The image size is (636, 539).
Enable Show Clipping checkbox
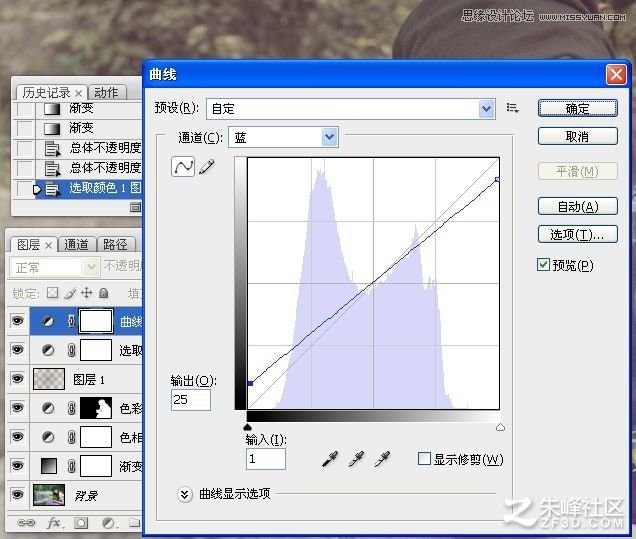(x=424, y=459)
